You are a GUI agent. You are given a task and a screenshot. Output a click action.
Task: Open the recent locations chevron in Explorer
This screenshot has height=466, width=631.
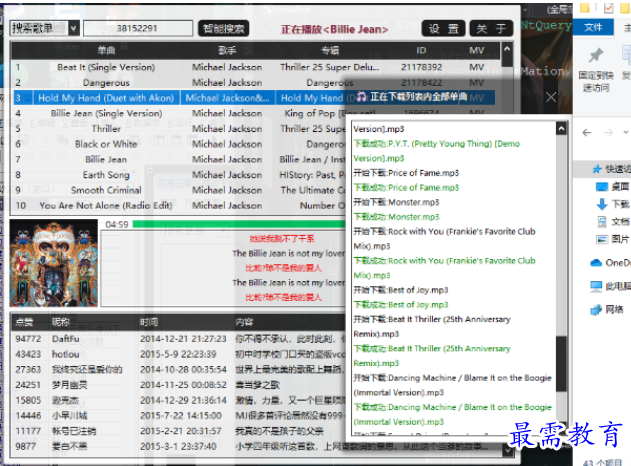point(625,132)
